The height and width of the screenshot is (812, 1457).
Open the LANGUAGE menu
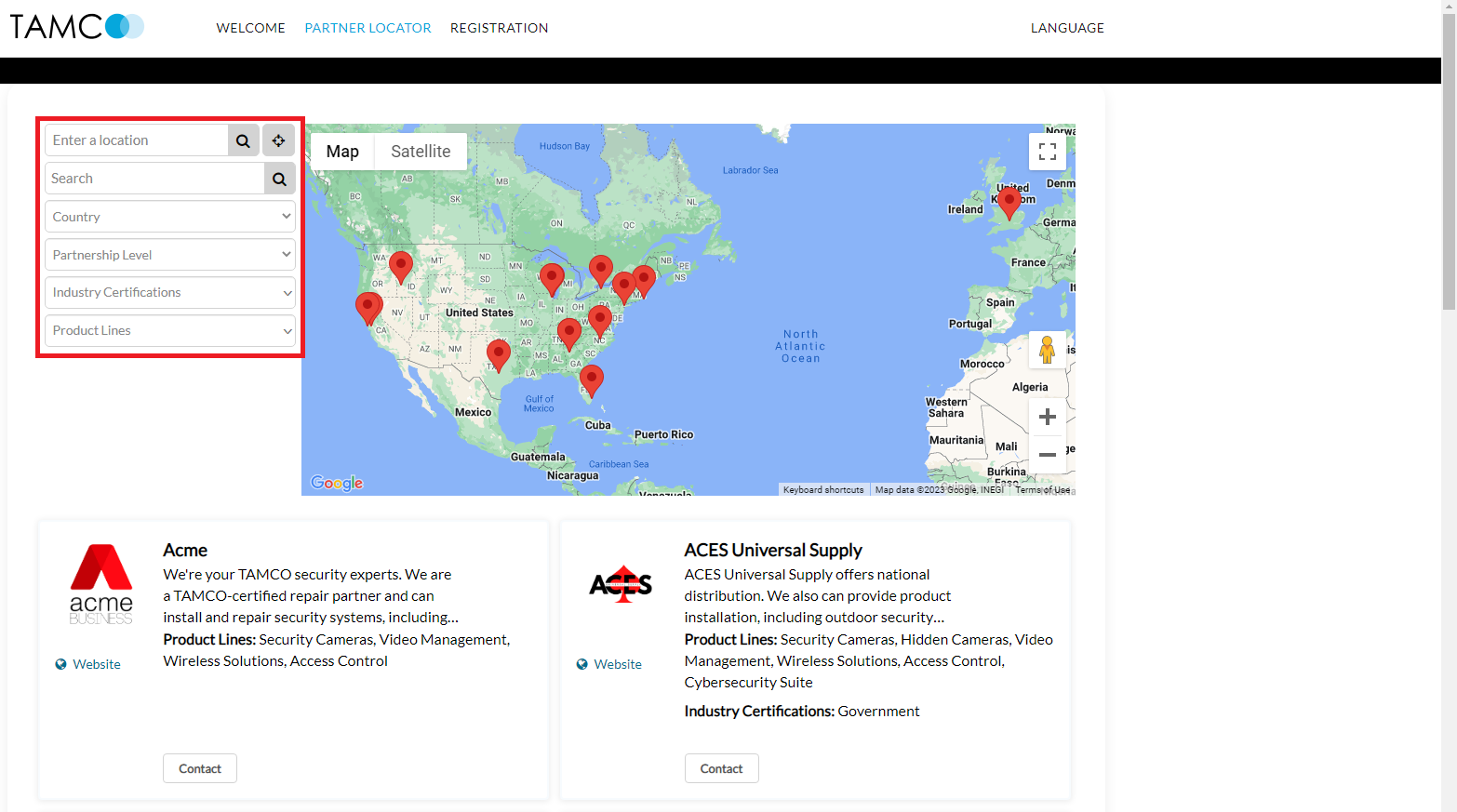(1067, 28)
